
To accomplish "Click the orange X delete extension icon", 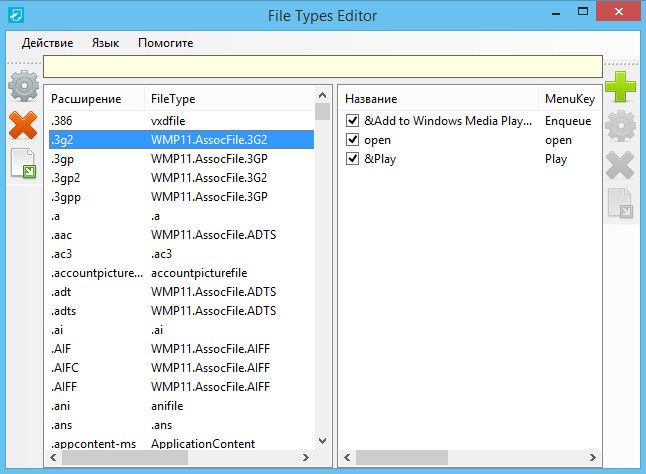I will (x=23, y=125).
